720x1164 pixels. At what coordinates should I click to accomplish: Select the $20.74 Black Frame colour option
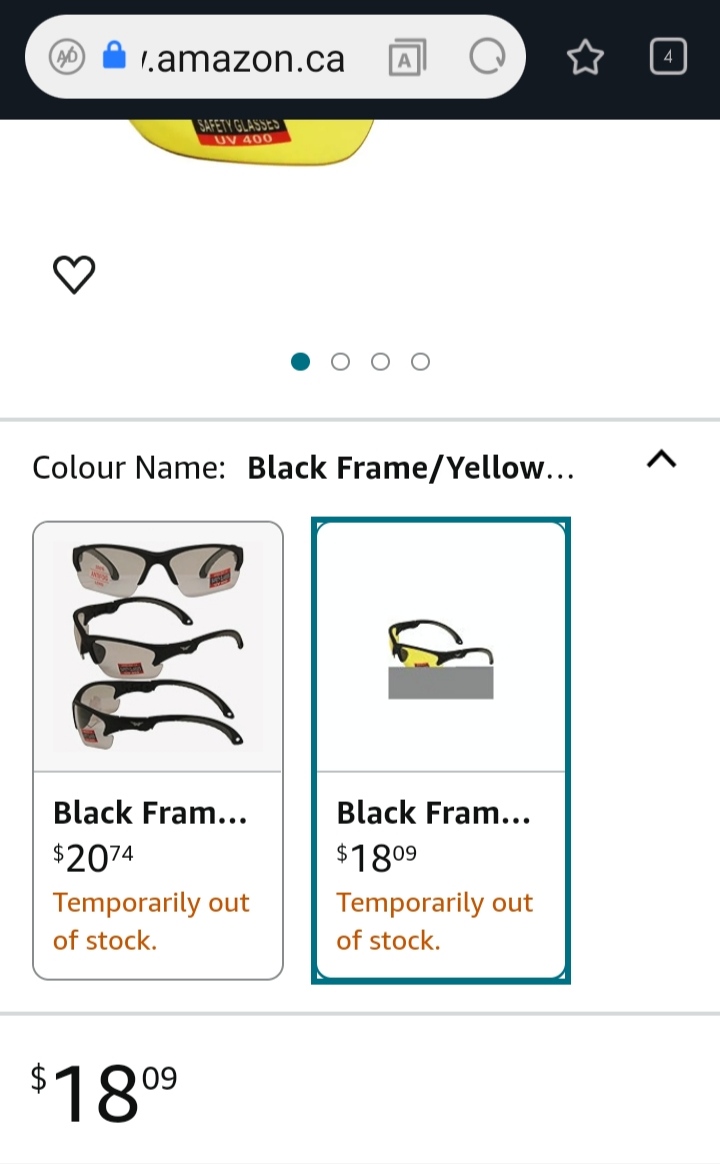[158, 875]
